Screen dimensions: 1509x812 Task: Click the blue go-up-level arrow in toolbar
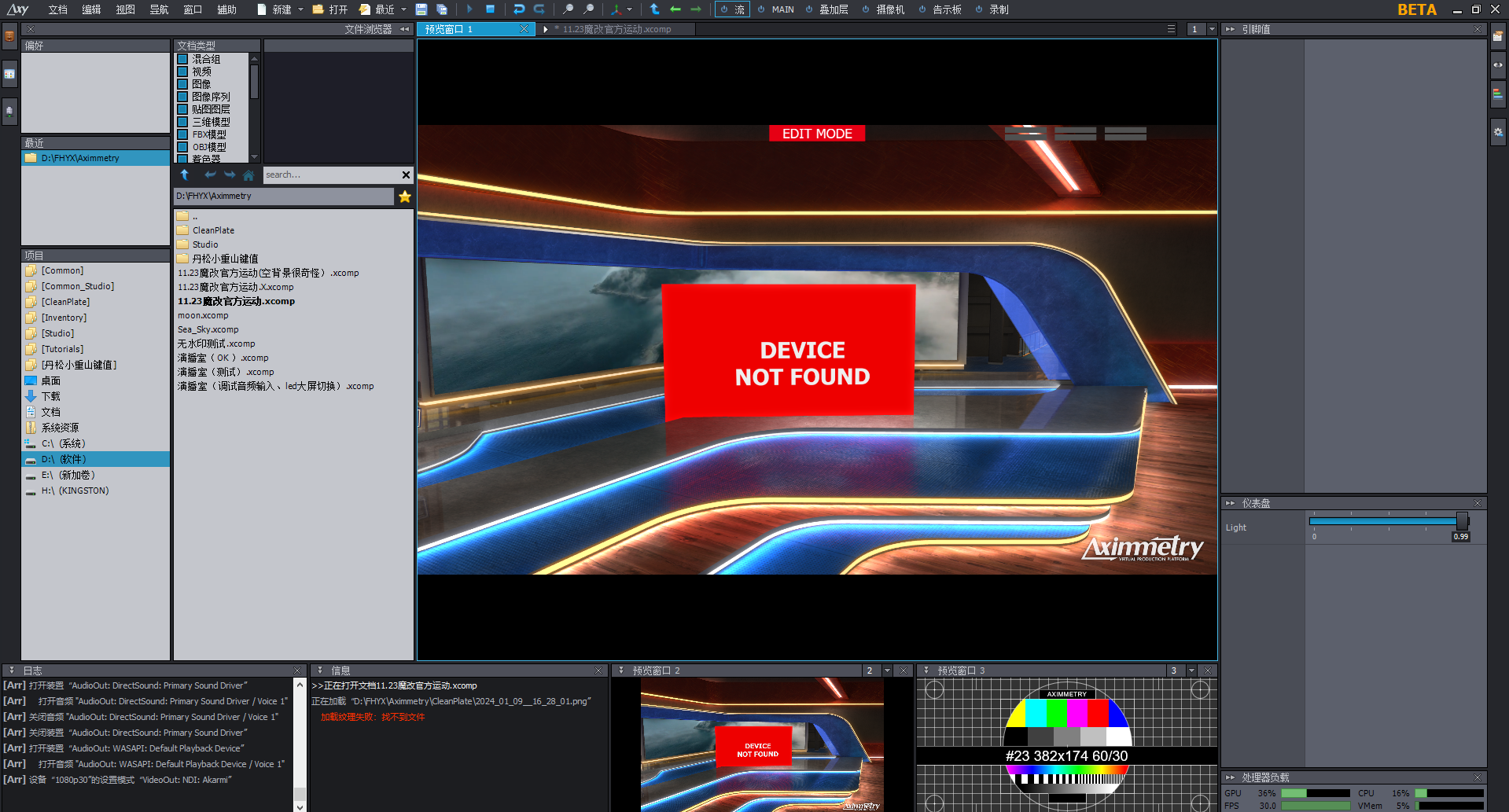click(x=655, y=9)
